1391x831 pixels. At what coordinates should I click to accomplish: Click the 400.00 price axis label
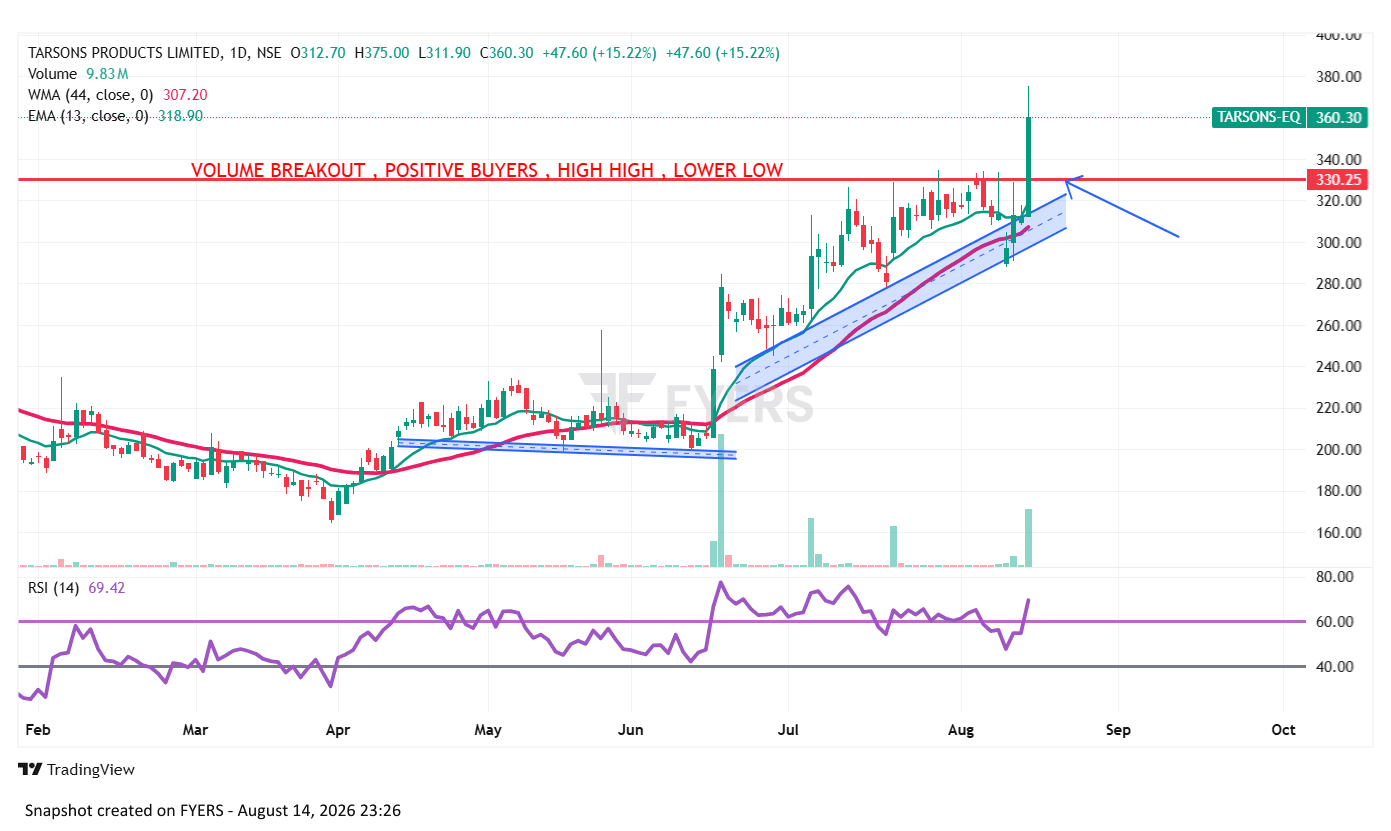point(1339,35)
